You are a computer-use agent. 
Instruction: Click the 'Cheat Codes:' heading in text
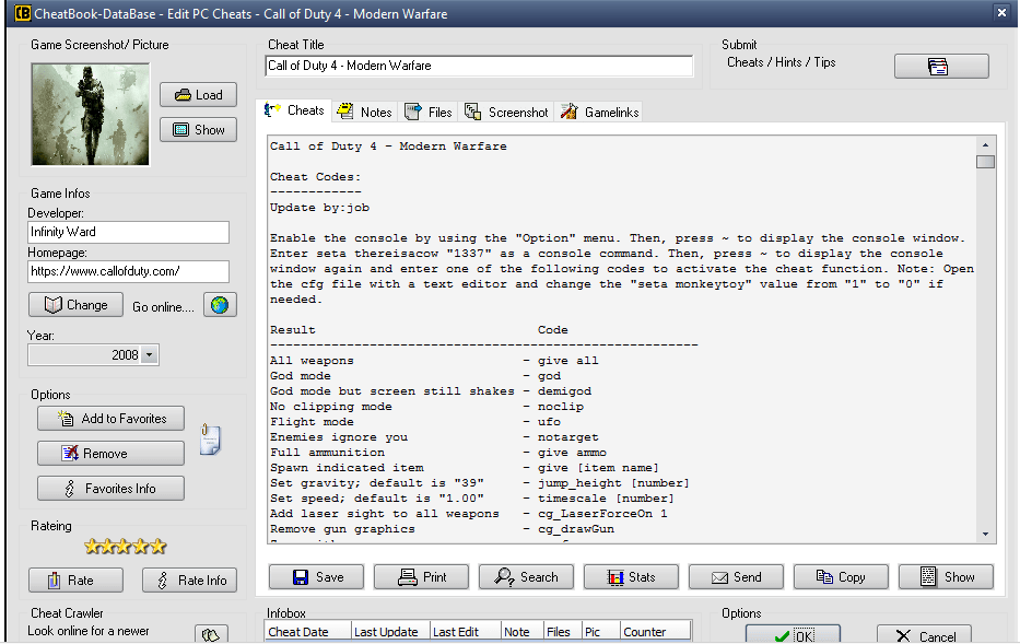(315, 177)
